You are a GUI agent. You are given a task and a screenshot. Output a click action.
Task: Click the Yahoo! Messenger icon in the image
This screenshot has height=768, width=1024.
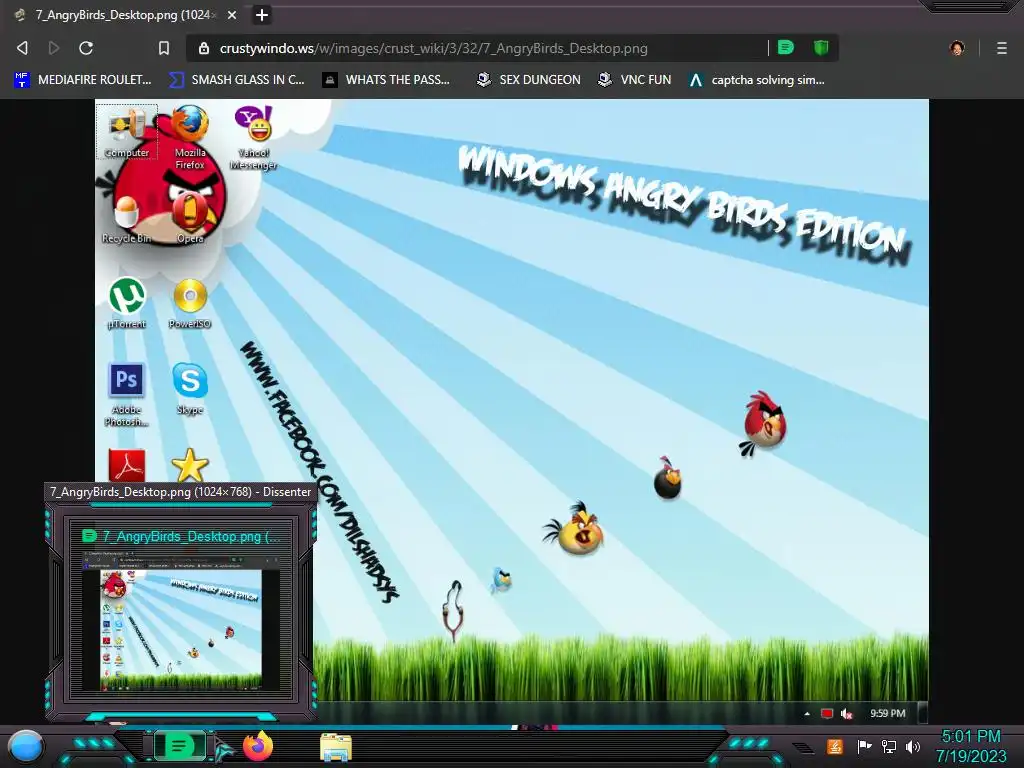253,137
